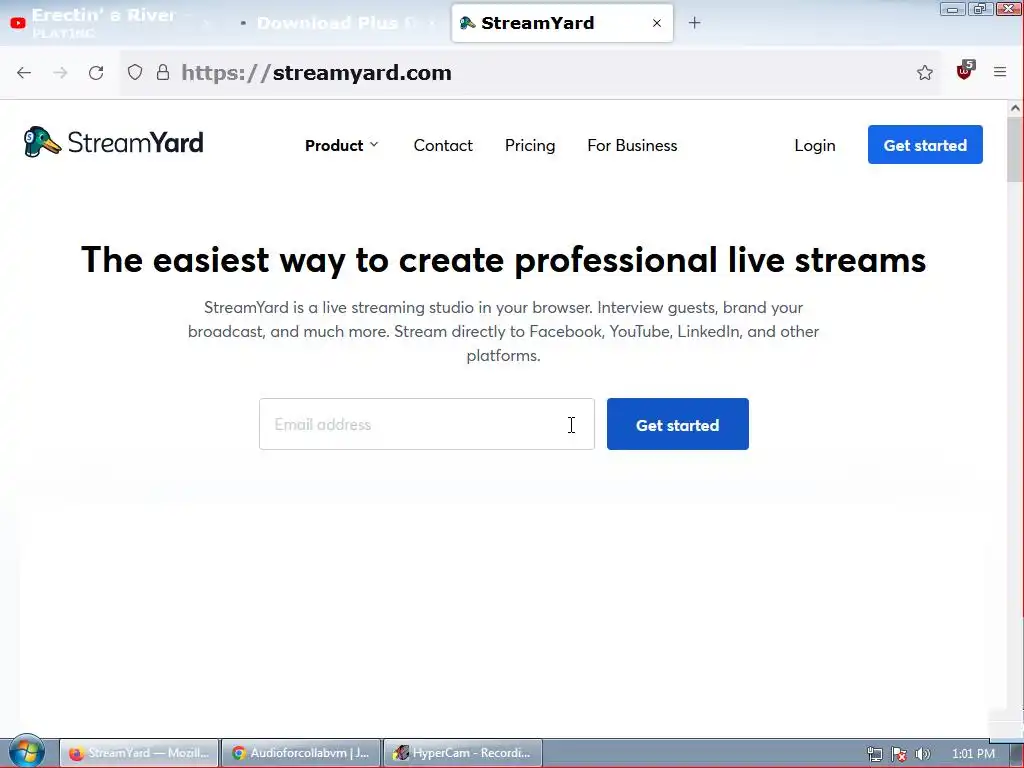This screenshot has height=768, width=1024.
Task: Open the Contact page link
Action: point(443,145)
